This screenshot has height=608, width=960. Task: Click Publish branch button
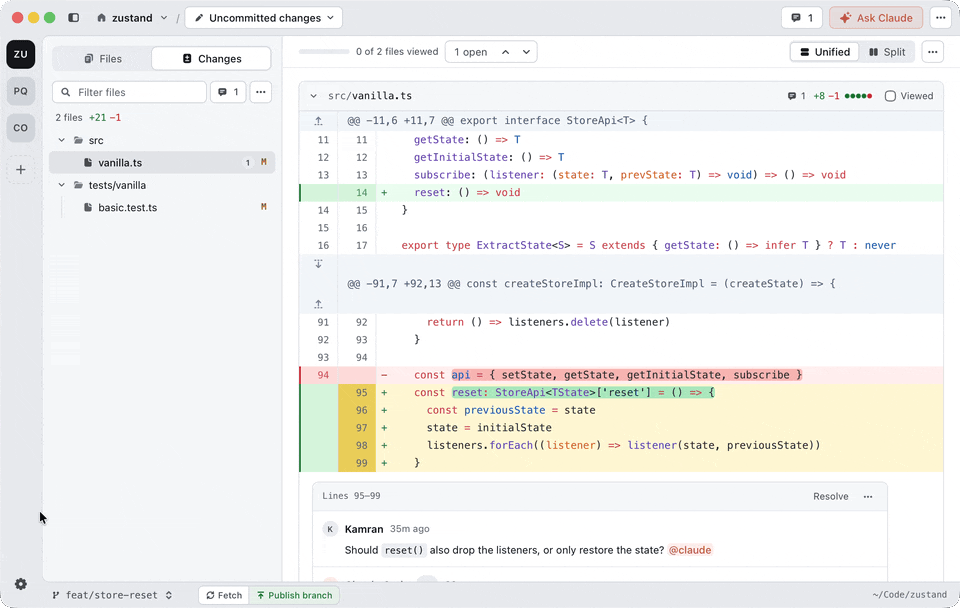click(294, 595)
